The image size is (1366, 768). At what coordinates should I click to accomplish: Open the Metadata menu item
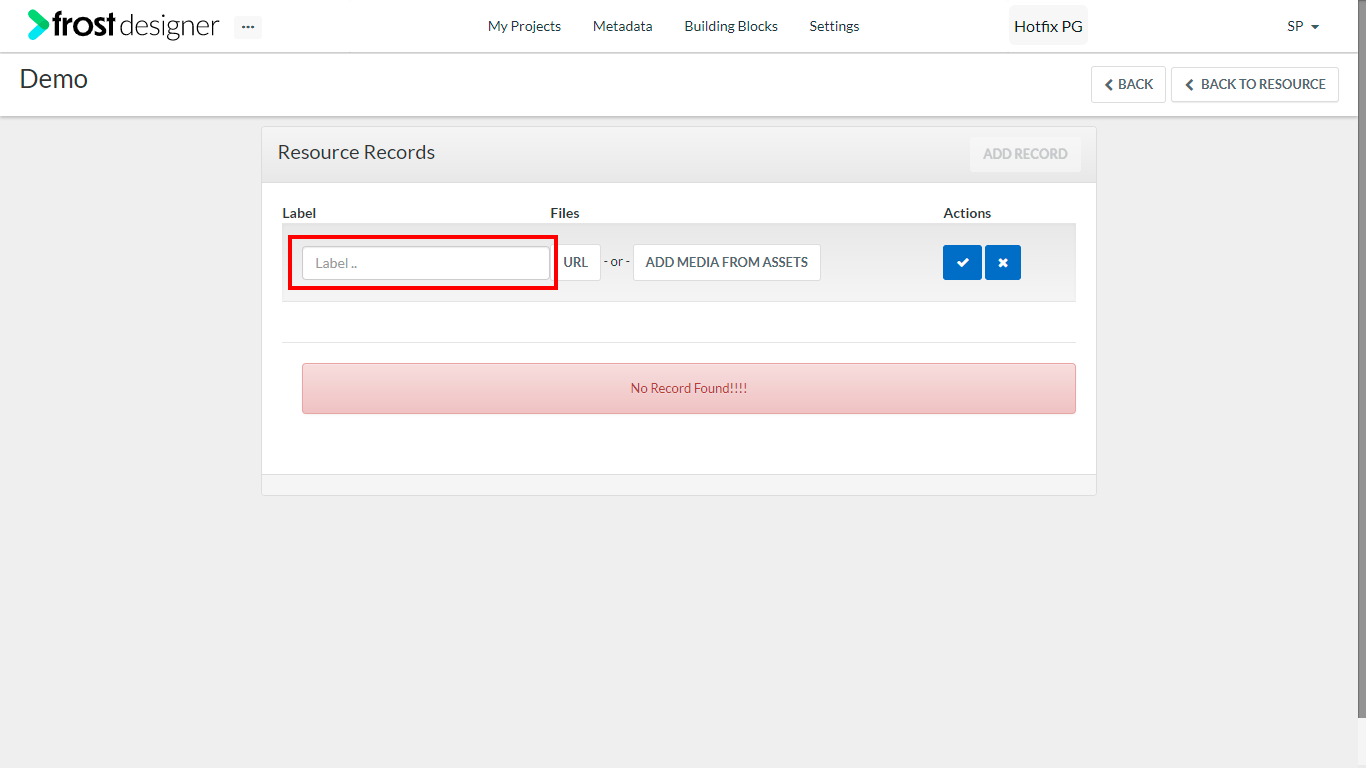point(622,26)
